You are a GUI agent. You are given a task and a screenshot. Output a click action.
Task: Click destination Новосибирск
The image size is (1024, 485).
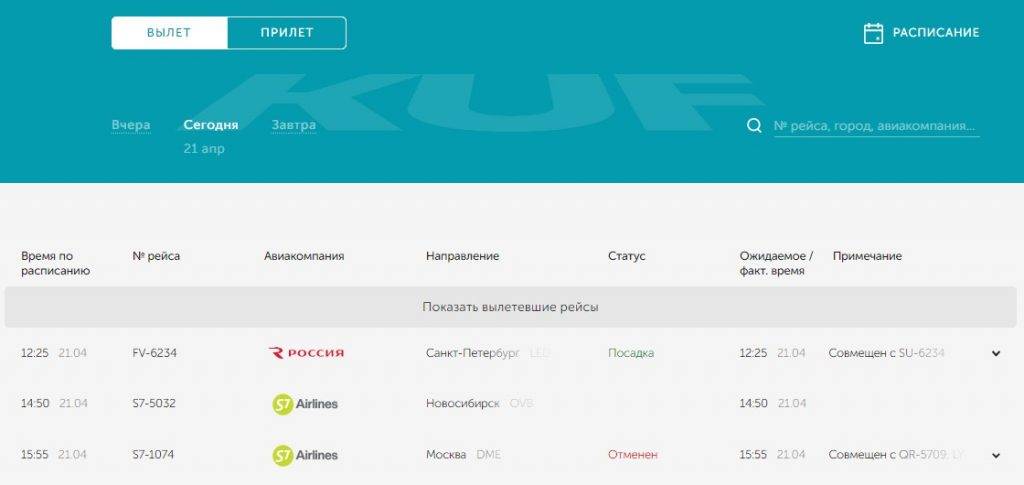tap(462, 403)
